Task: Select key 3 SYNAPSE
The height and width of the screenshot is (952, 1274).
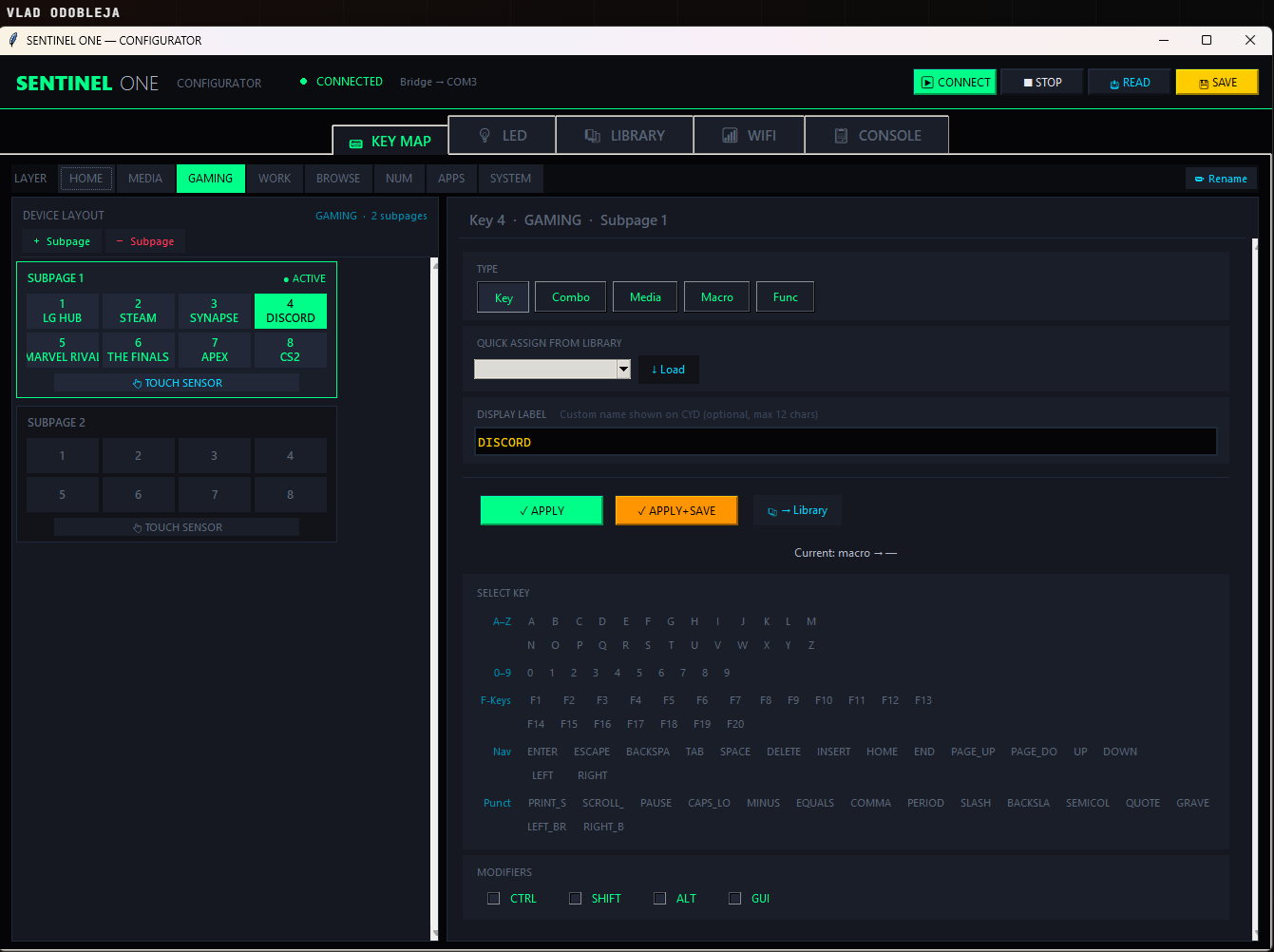Action: click(215, 311)
